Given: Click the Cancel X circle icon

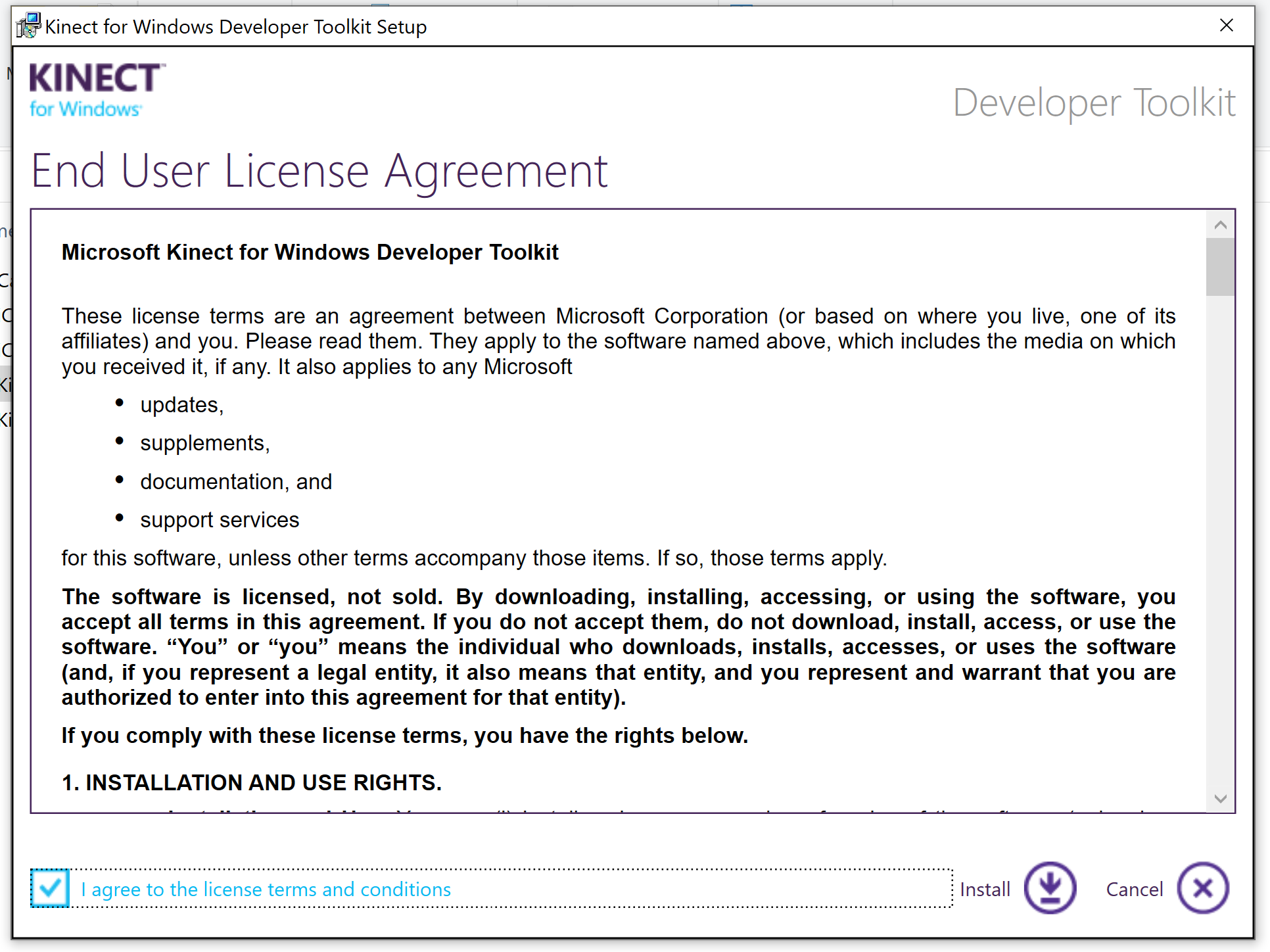Looking at the screenshot, I should (x=1203, y=888).
